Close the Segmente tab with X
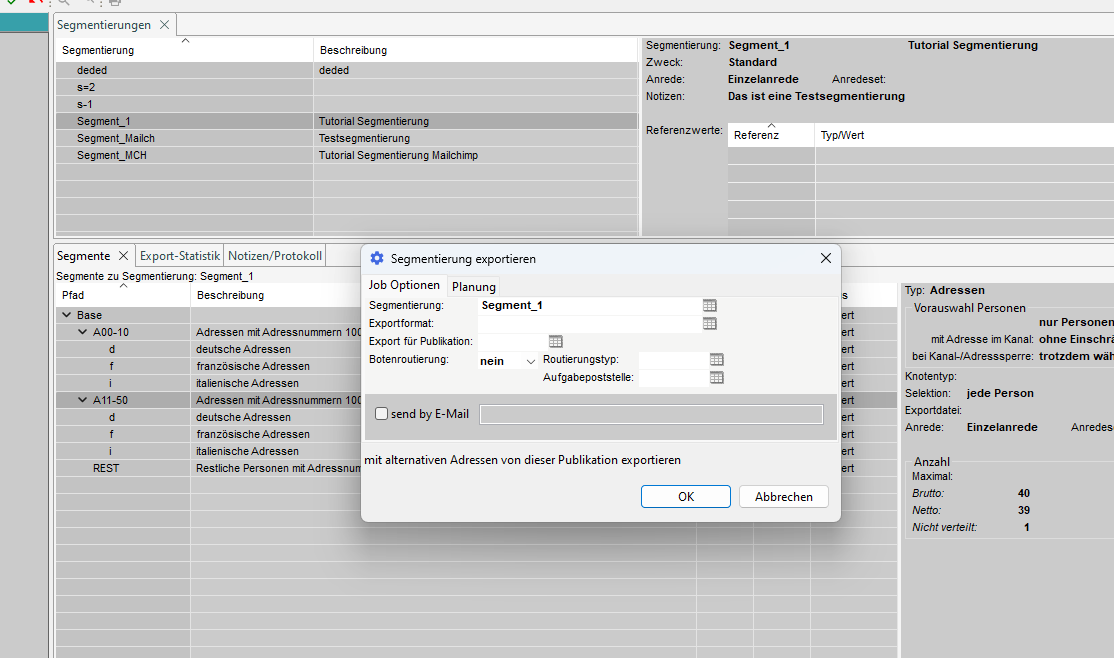 (124, 256)
